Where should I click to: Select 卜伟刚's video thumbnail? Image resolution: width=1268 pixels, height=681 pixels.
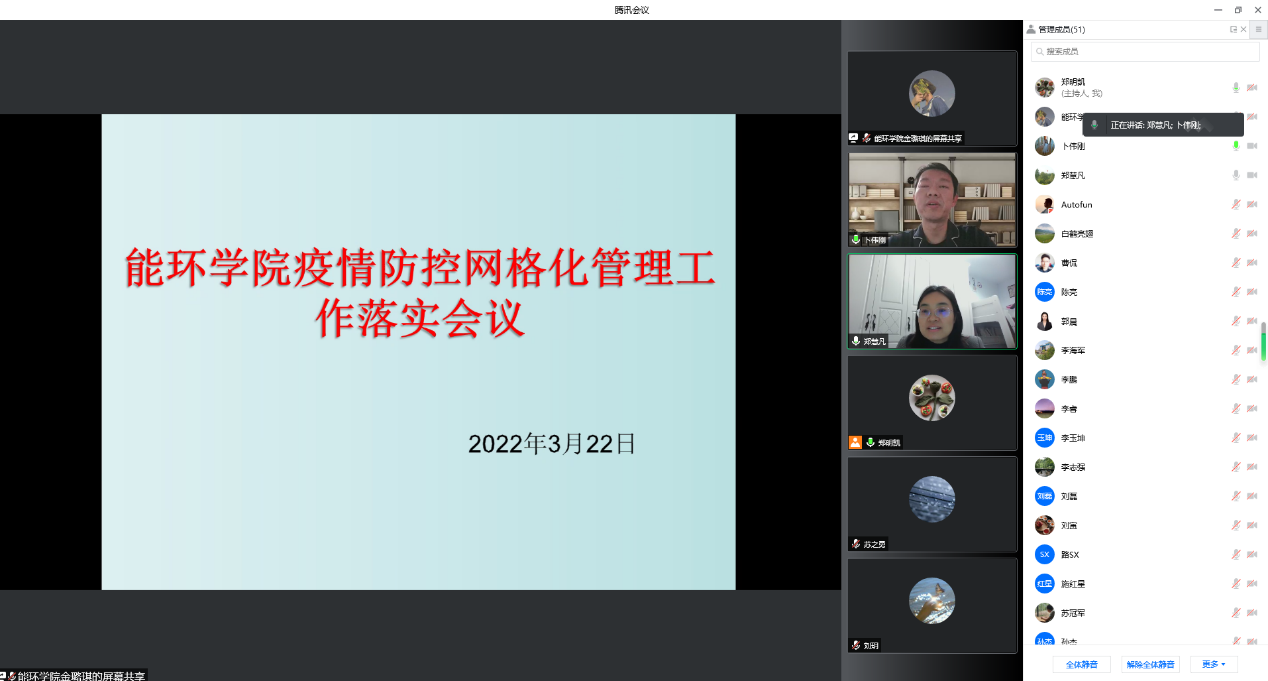pyautogui.click(x=932, y=199)
